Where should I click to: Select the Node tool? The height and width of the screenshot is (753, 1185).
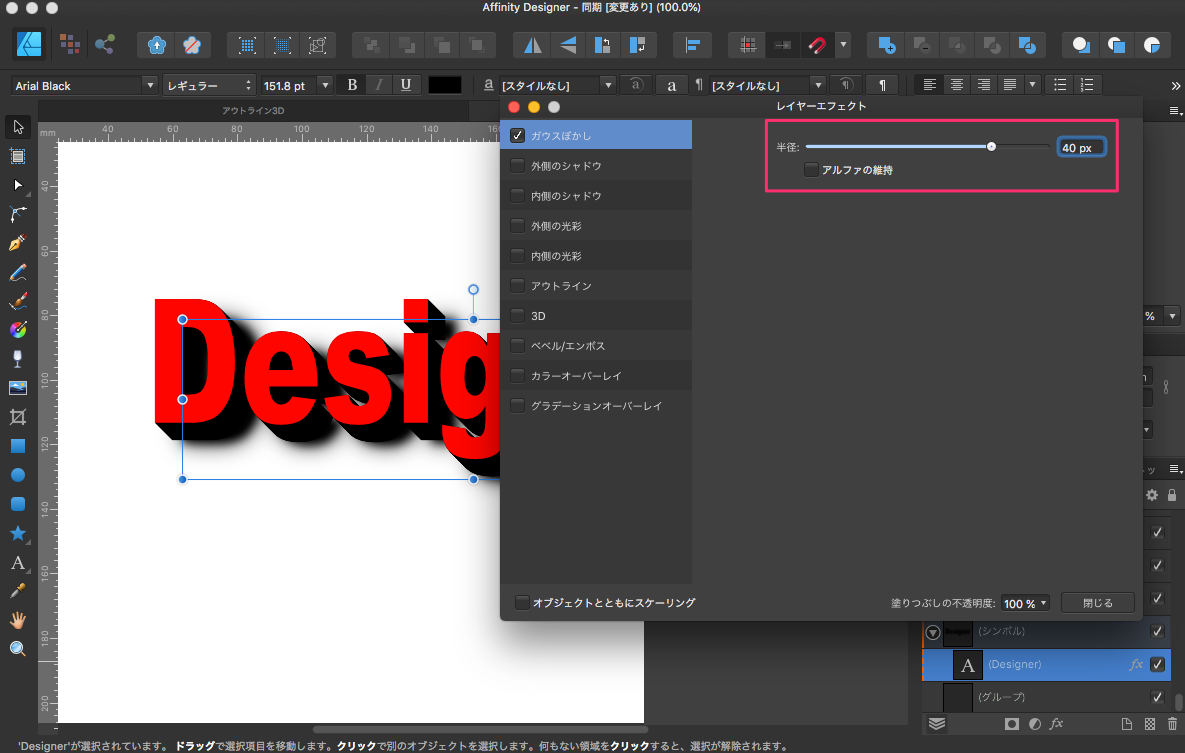click(x=18, y=185)
